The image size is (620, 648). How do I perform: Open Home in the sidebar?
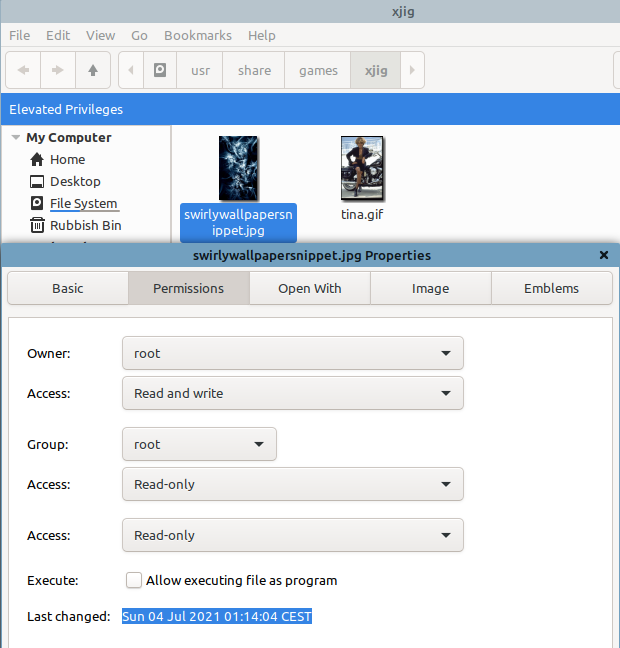click(x=67, y=160)
